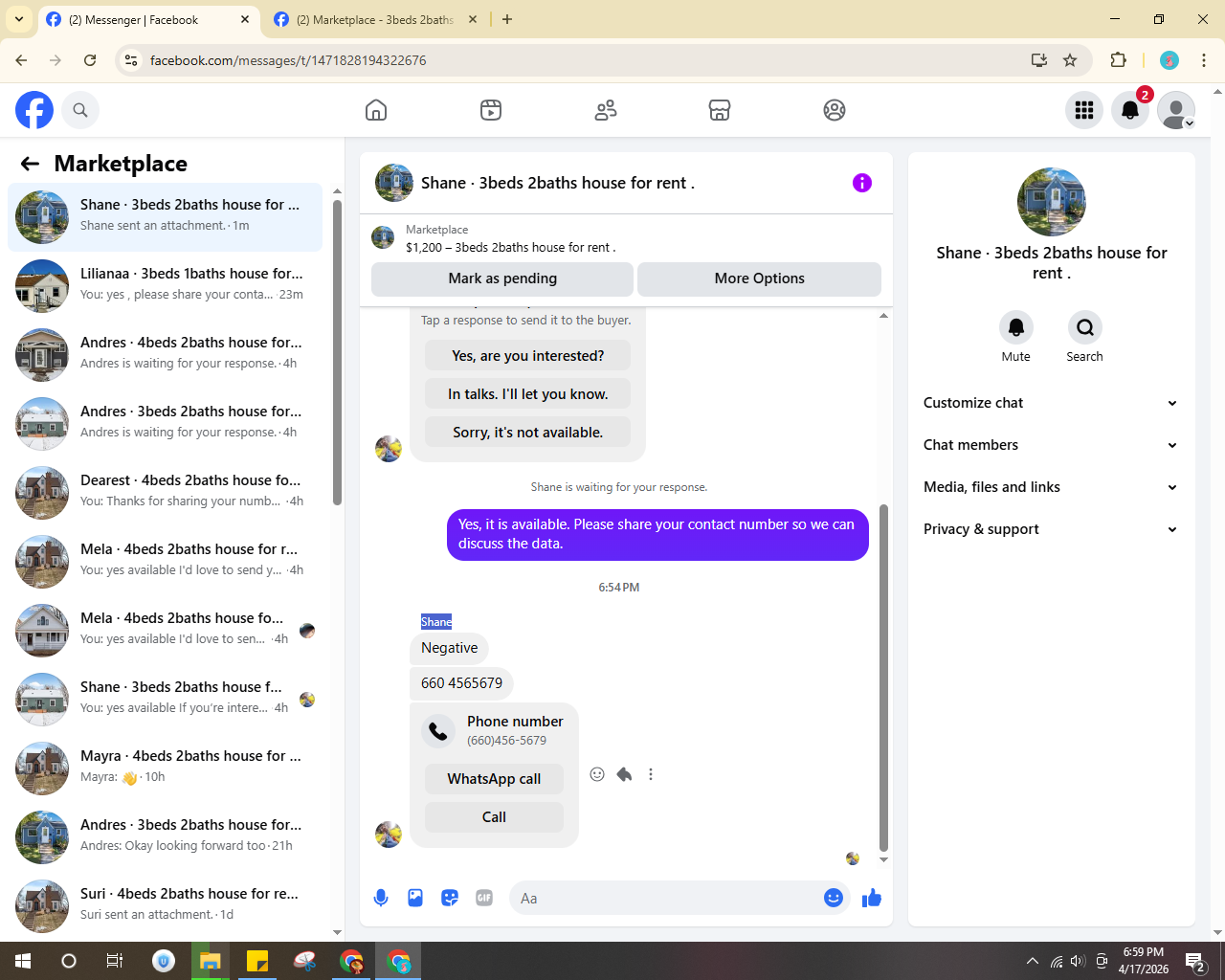Search in conversation icon
1225x980 pixels.
(1084, 327)
